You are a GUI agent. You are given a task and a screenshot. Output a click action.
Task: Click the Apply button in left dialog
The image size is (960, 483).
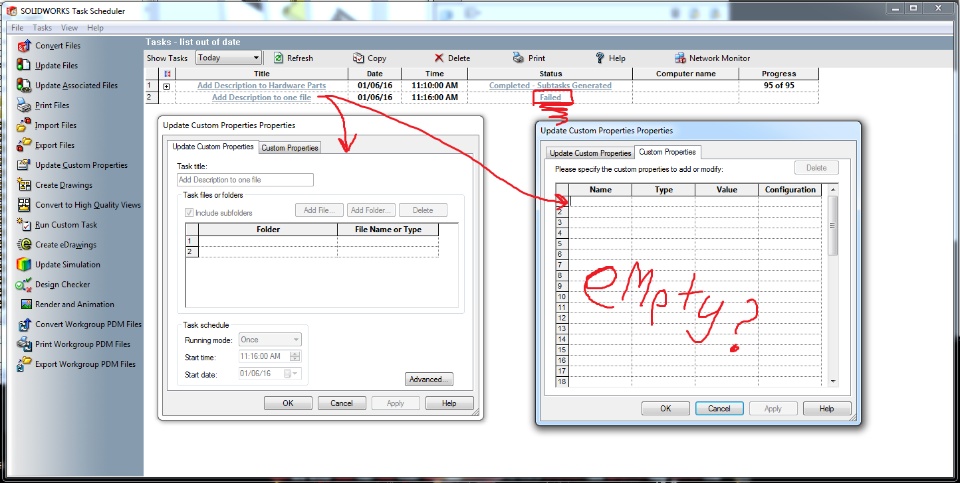pos(396,403)
